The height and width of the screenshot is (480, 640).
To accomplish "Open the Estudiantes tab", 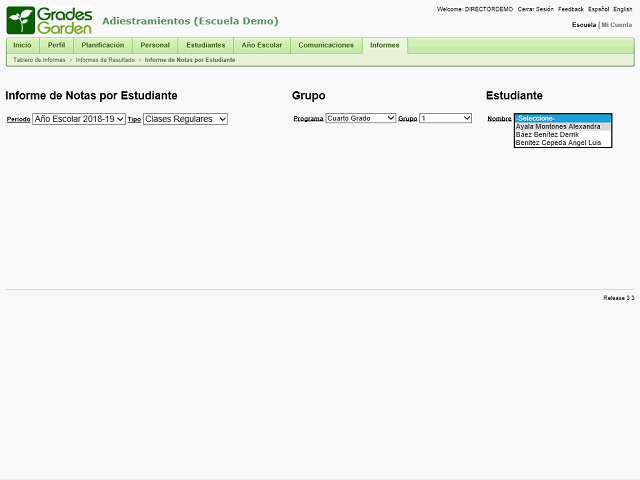I will pos(205,45).
